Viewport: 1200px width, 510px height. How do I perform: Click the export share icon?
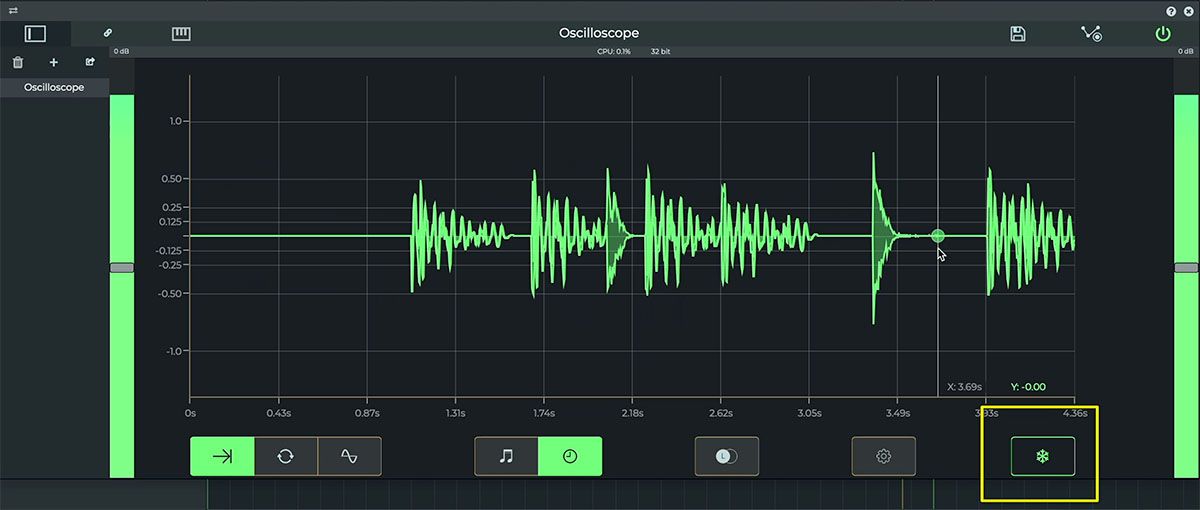pos(90,62)
